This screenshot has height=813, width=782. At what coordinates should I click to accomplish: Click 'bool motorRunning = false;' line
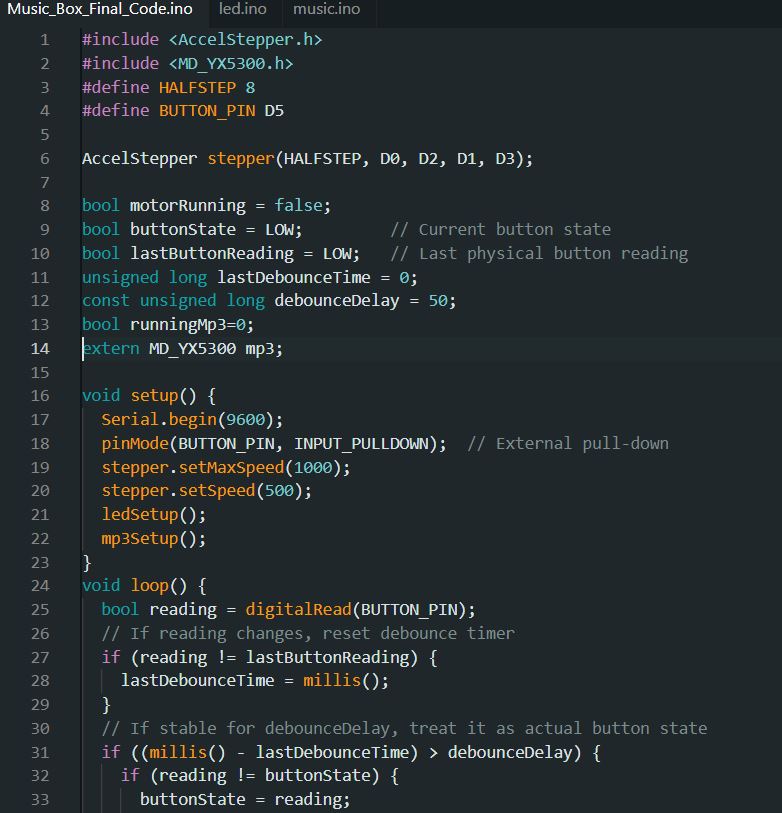[x=206, y=206]
